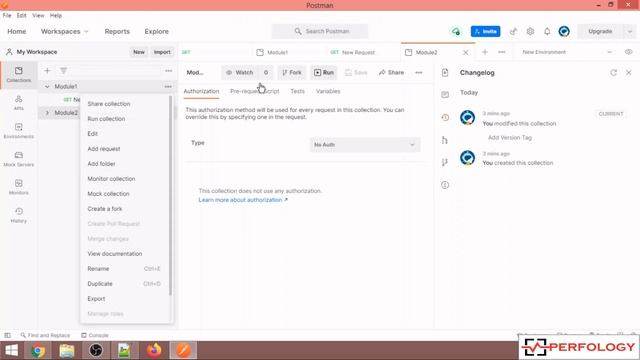This screenshot has width=640, height=360.
Task: Open the notifications bell icon
Action: coord(547,31)
